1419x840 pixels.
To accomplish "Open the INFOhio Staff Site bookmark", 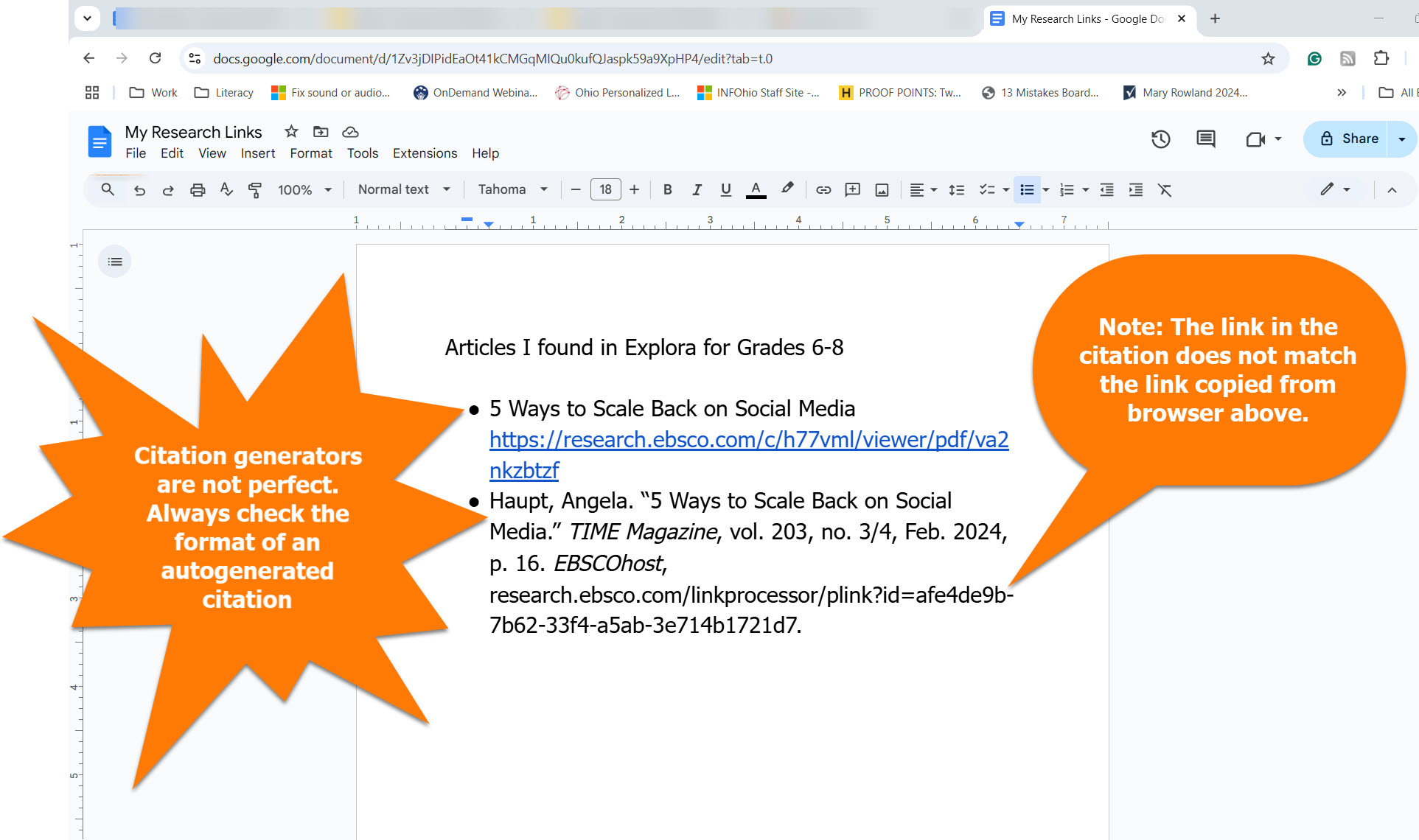I will click(759, 92).
